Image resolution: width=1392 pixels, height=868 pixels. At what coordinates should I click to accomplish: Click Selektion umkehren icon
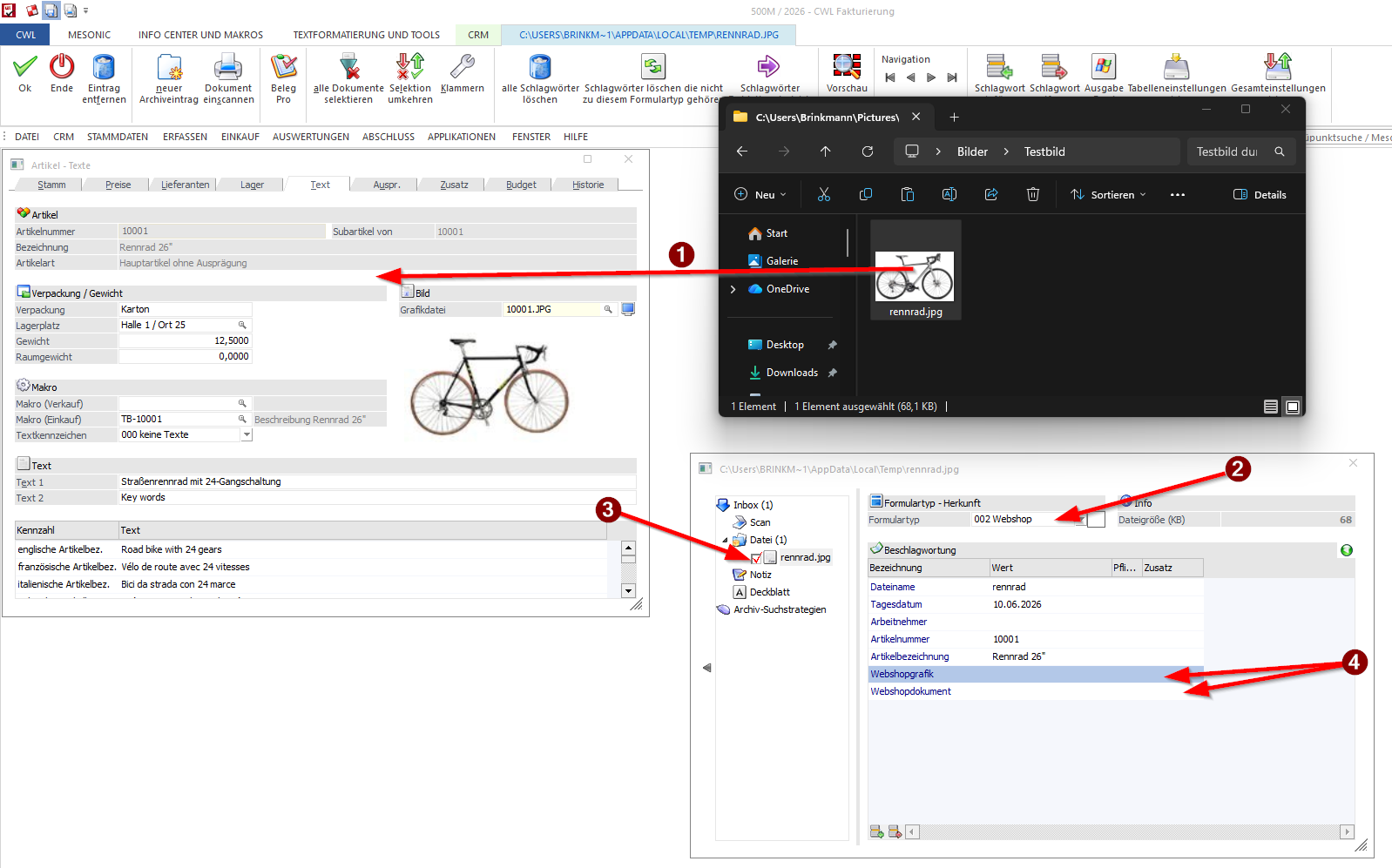click(410, 67)
